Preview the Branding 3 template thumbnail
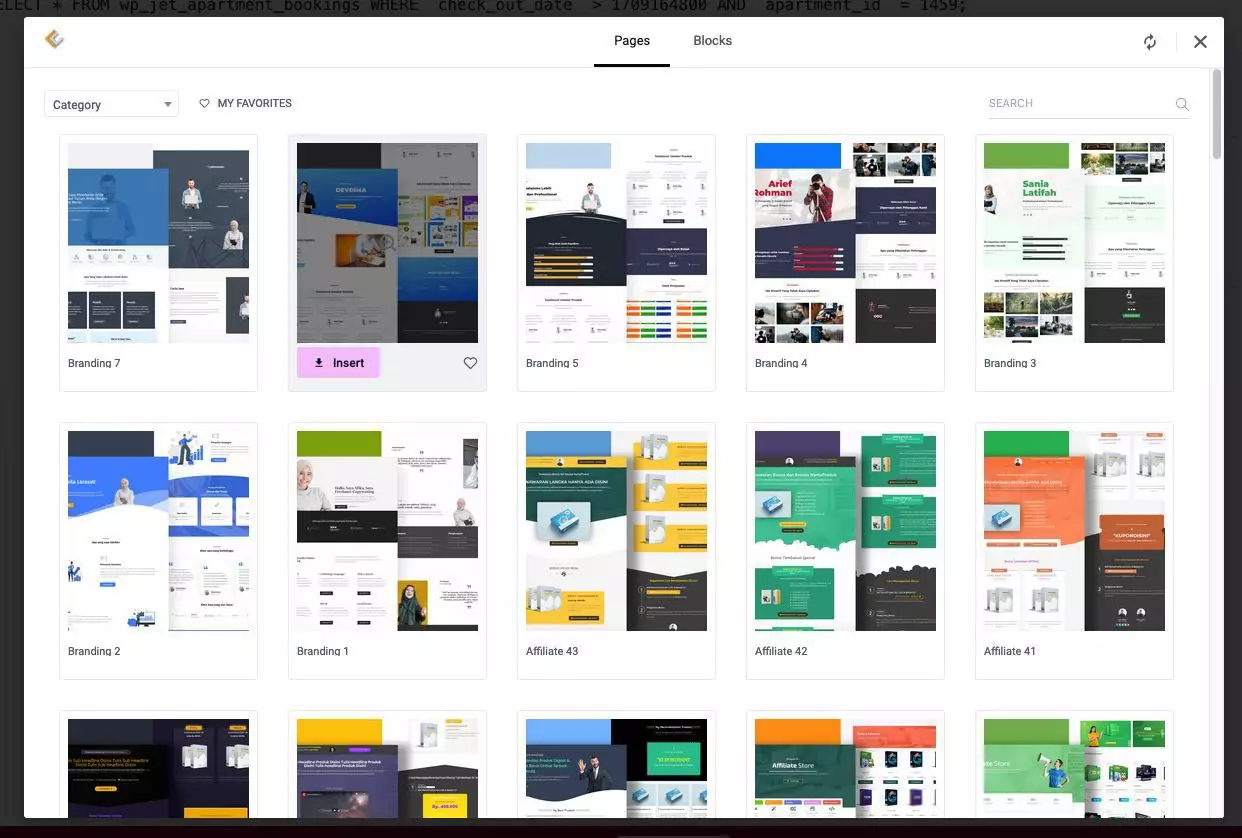Viewport: 1242px width, 838px height. tap(1074, 243)
